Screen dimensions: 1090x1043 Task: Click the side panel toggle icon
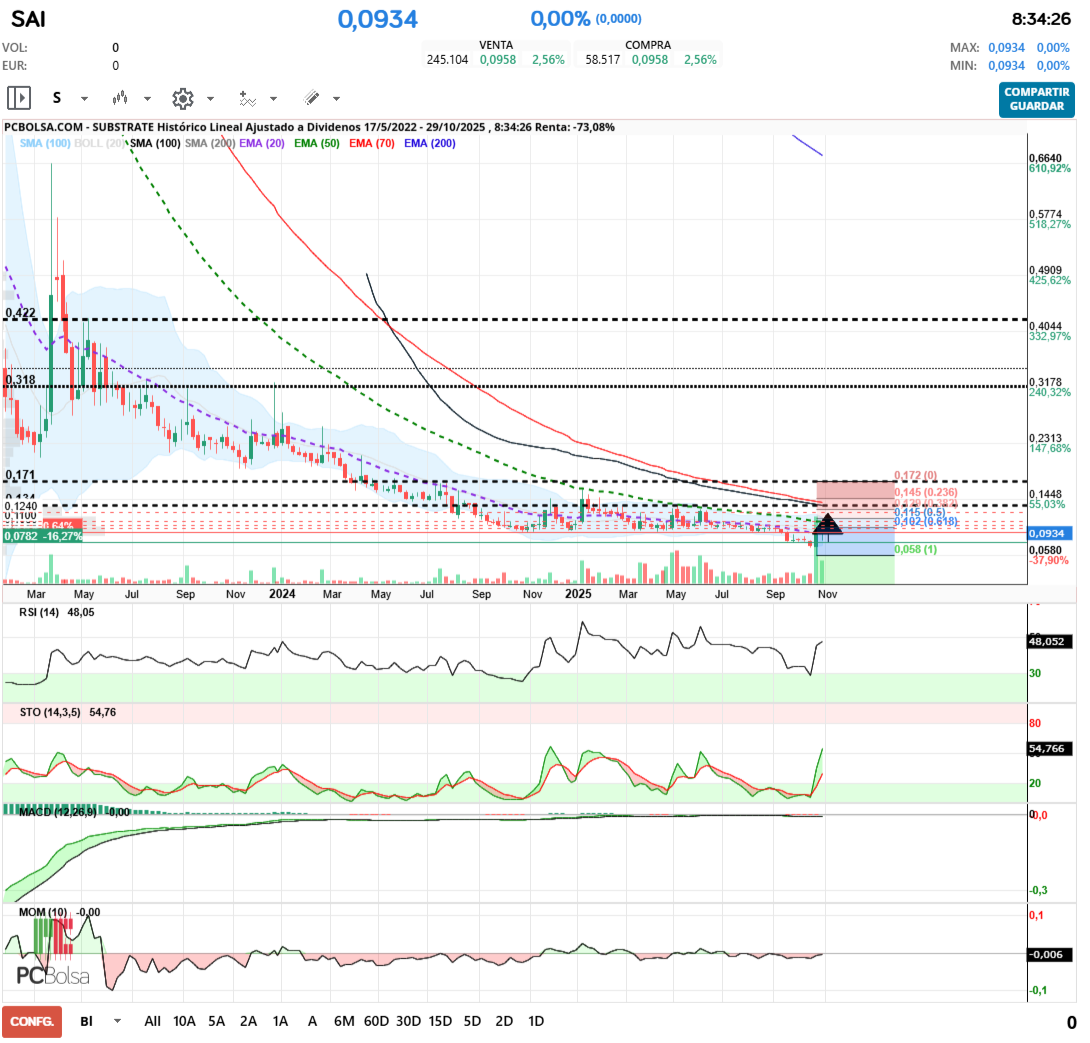[x=19, y=98]
